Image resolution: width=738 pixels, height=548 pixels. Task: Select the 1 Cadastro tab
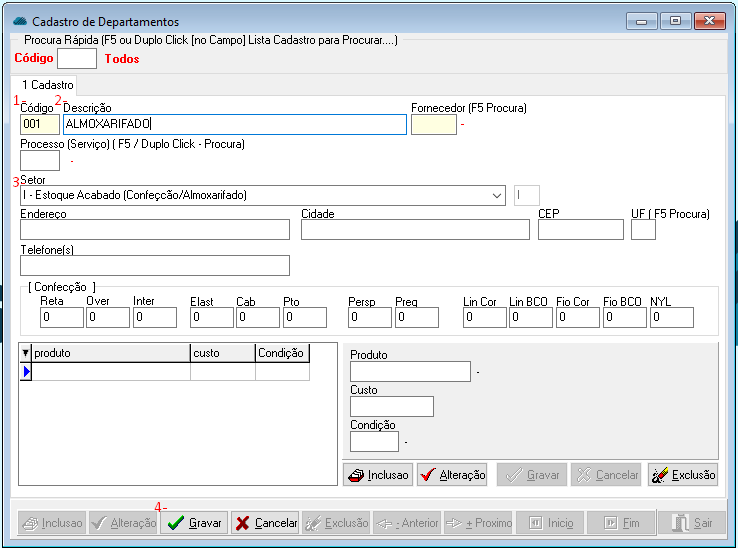click(x=48, y=86)
